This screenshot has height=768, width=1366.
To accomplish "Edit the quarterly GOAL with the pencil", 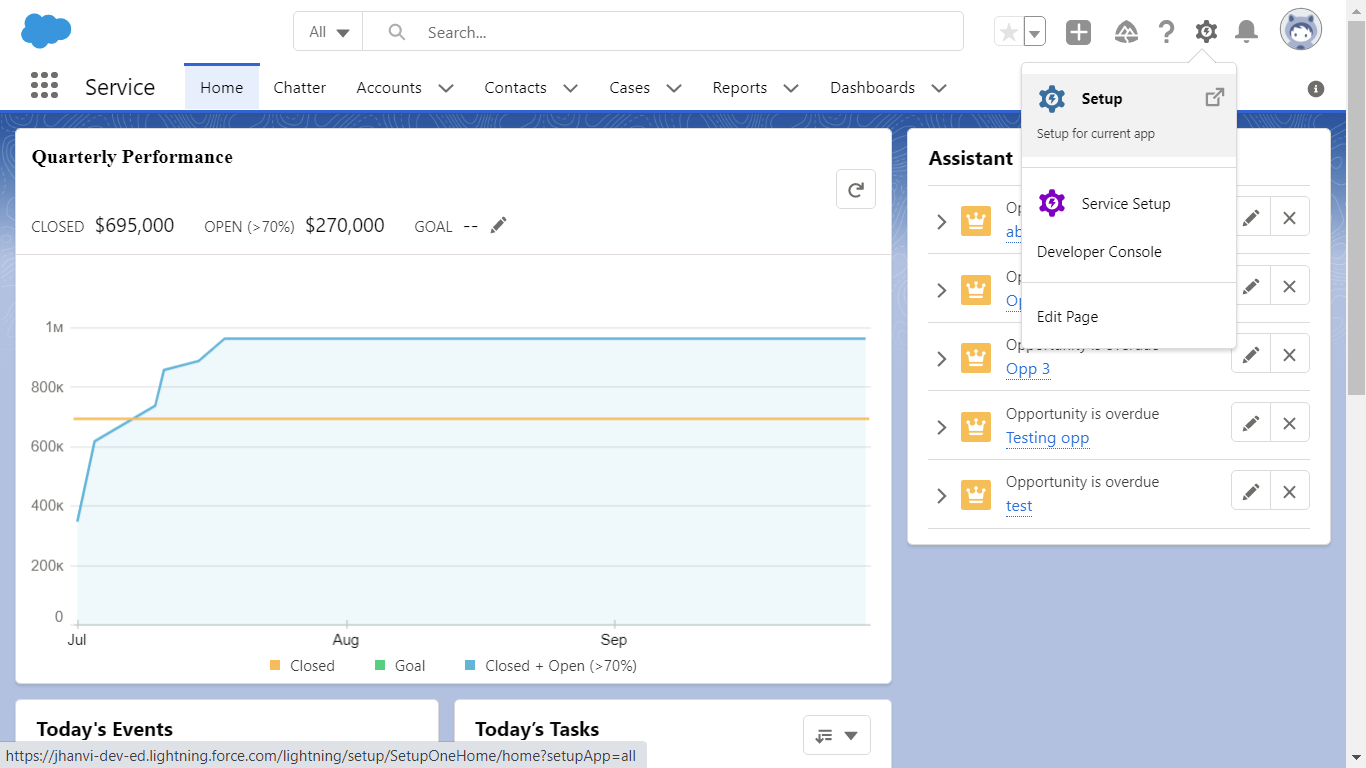I will (498, 225).
